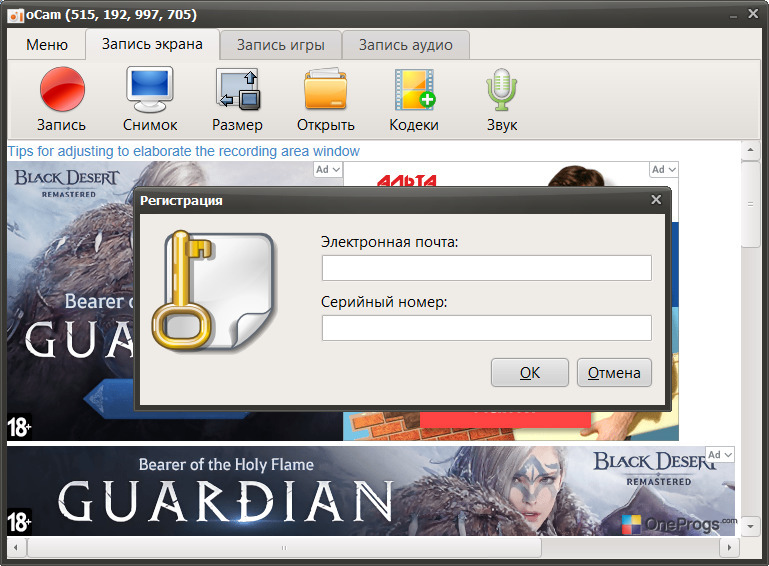The width and height of the screenshot is (769, 566).
Task: Switch to the Запись аудио tab
Action: pos(406,45)
